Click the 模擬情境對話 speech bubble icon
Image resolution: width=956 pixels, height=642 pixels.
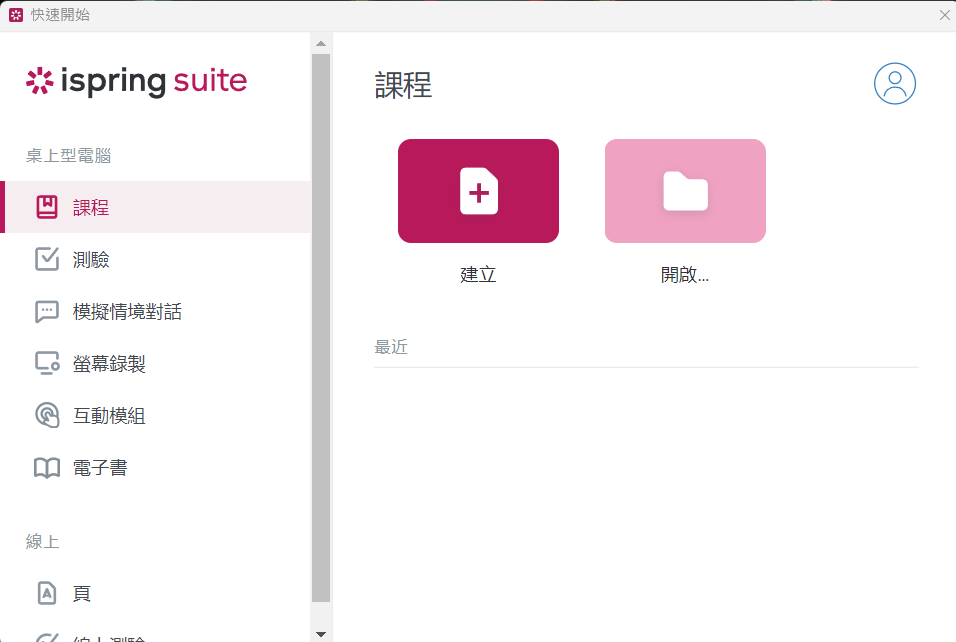point(47,312)
